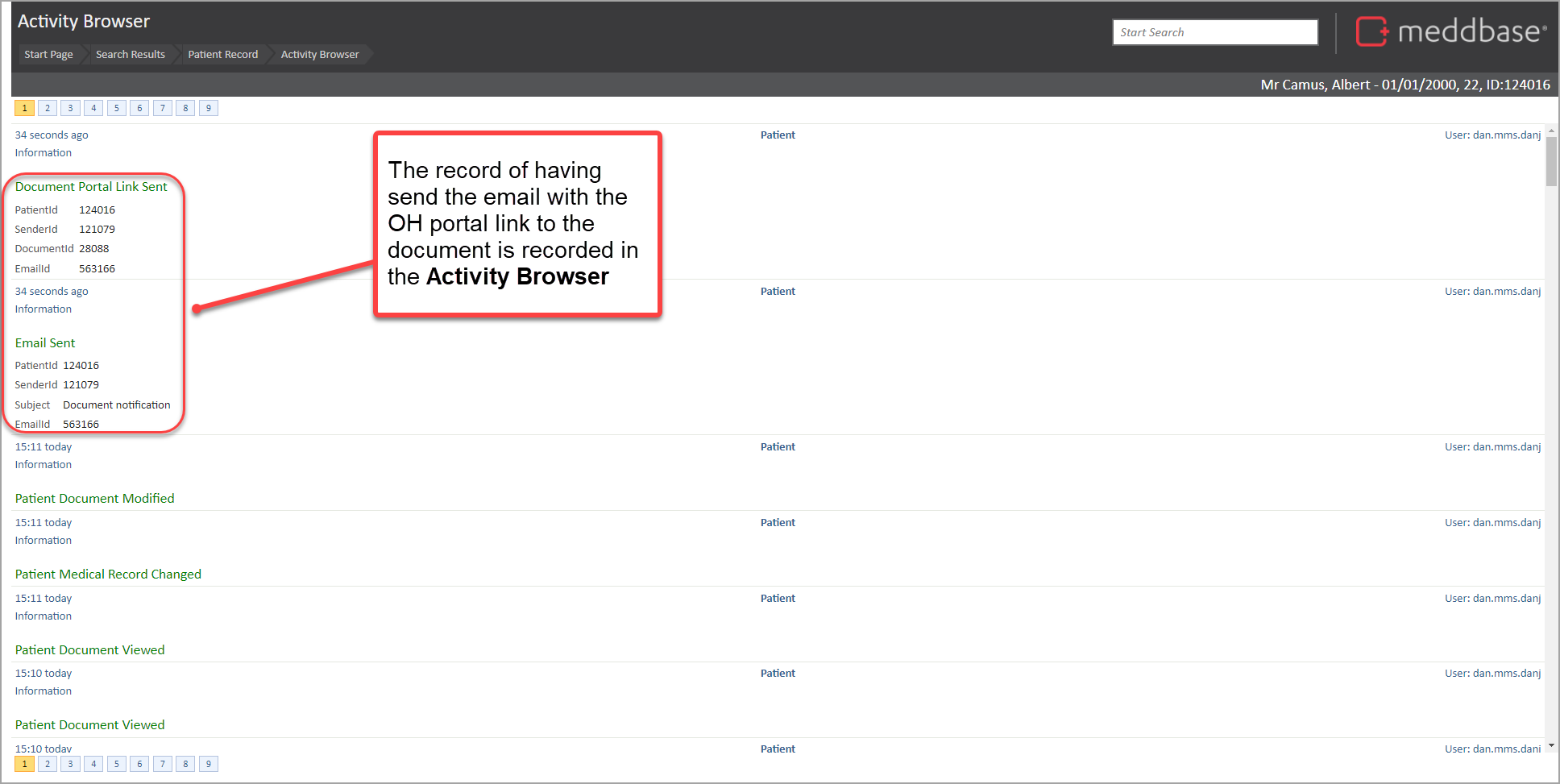Click current page 1 in top pagination
Image resolution: width=1560 pixels, height=784 pixels.
(x=24, y=108)
